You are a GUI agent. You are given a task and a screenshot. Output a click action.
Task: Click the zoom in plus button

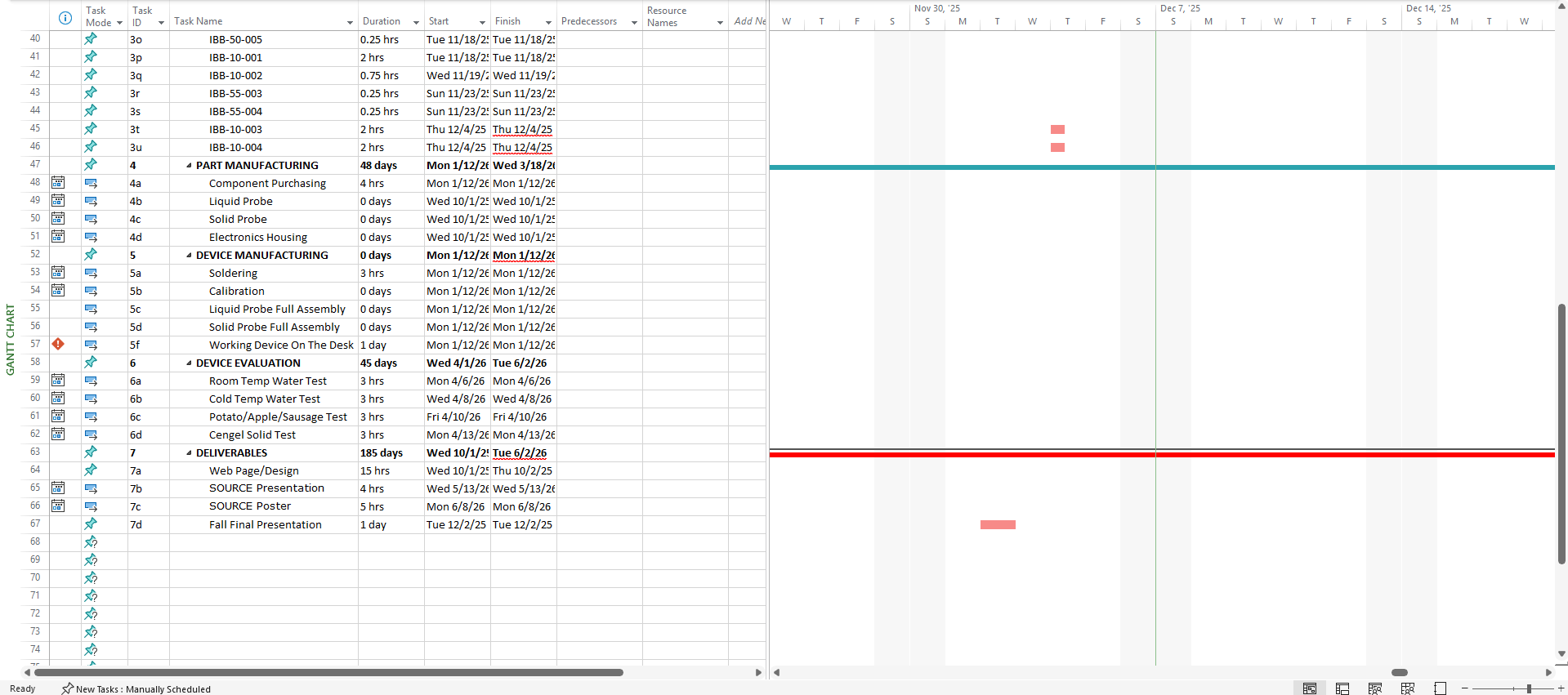pos(1561,688)
